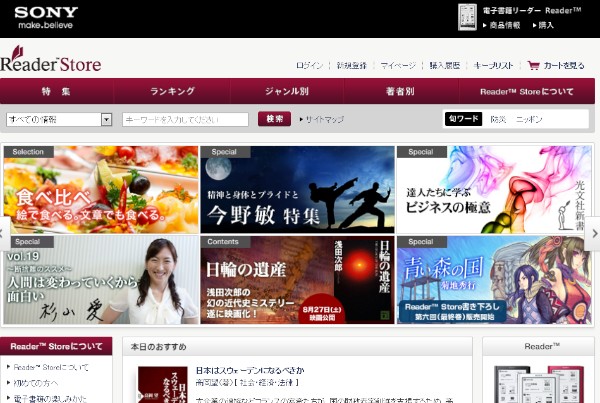The height and width of the screenshot is (403, 600).
Task: Click the shopping cart icon
Action: [533, 65]
